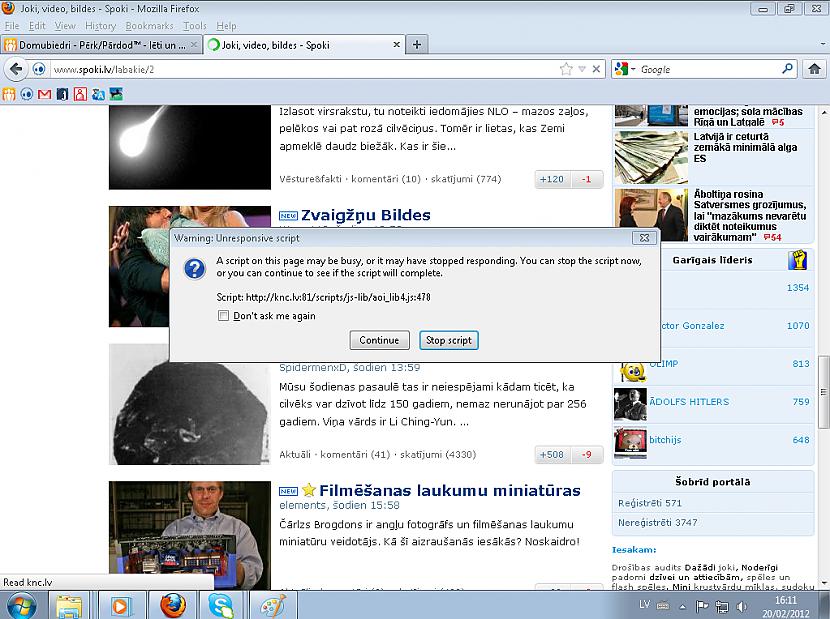This screenshot has width=830, height=619.
Task: Open the Bookmarks menu
Action: pos(149,25)
